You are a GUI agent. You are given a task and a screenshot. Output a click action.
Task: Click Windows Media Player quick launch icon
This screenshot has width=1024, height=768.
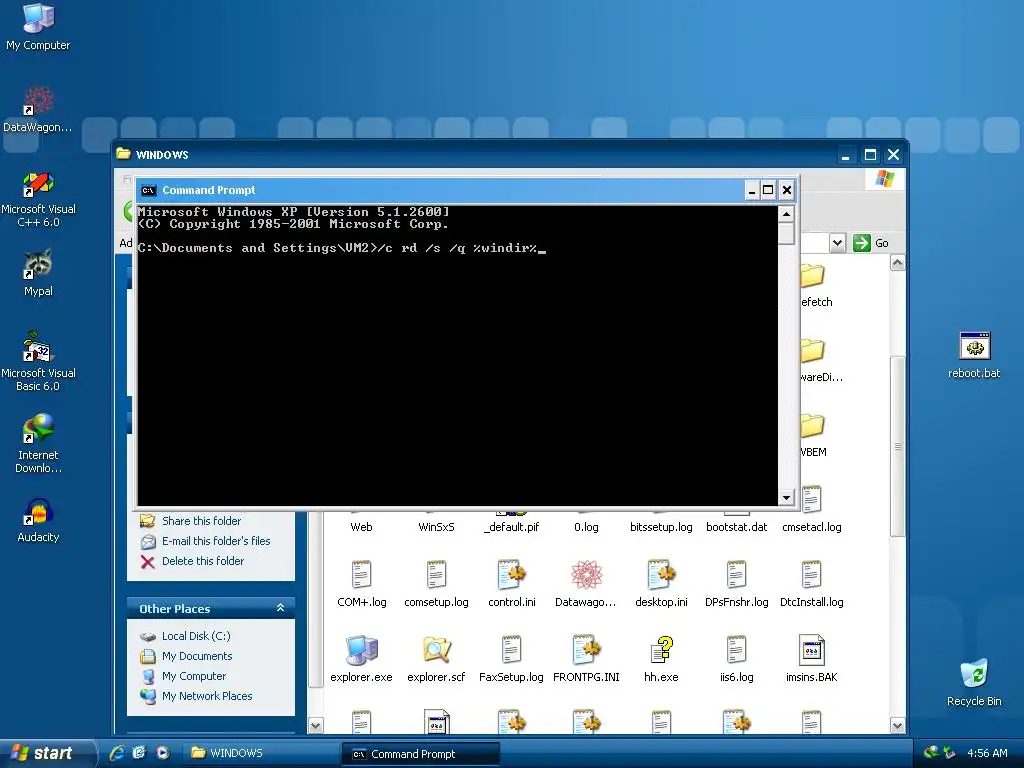[x=163, y=753]
